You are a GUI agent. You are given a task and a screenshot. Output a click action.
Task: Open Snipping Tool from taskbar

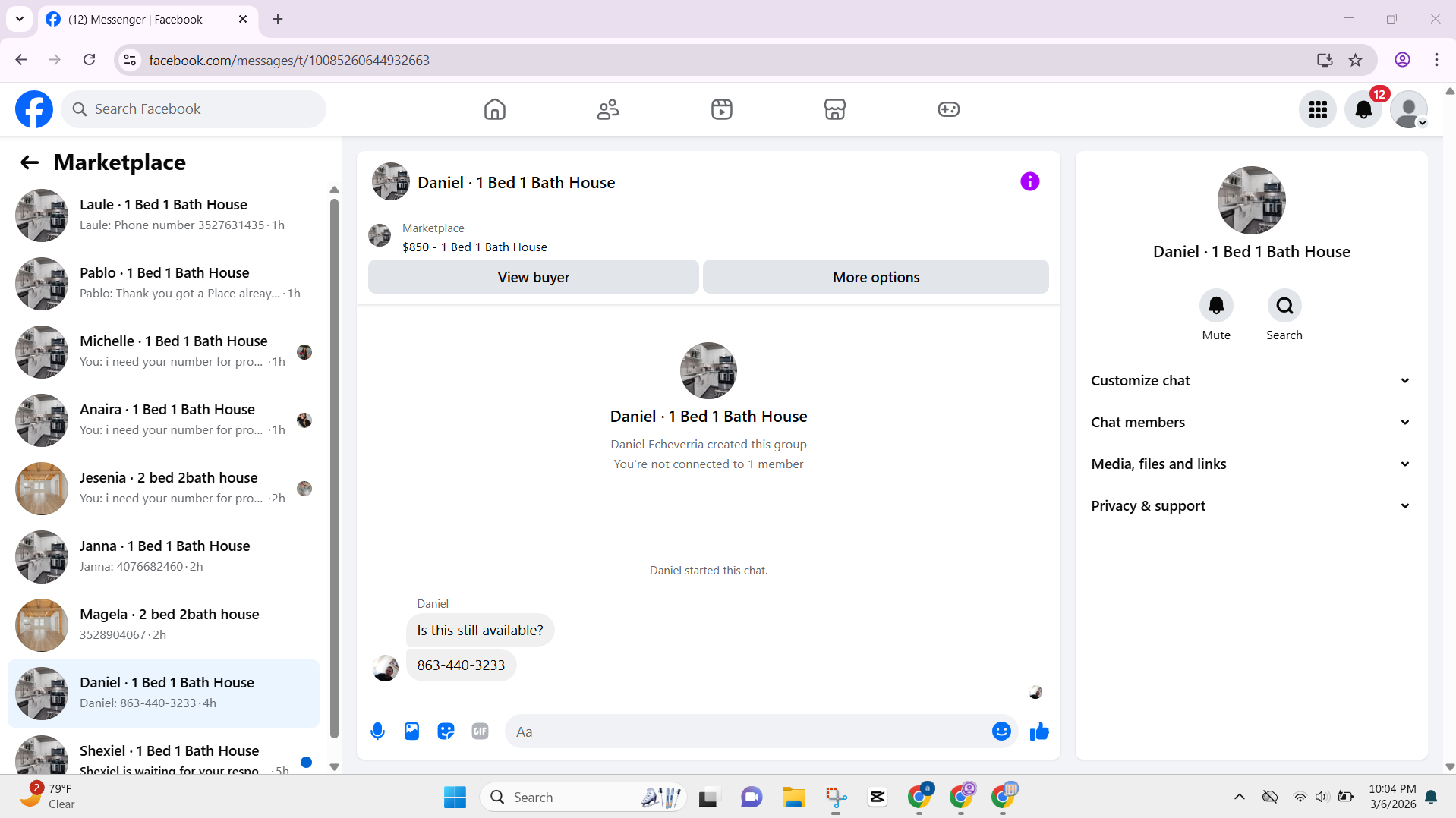tap(836, 798)
